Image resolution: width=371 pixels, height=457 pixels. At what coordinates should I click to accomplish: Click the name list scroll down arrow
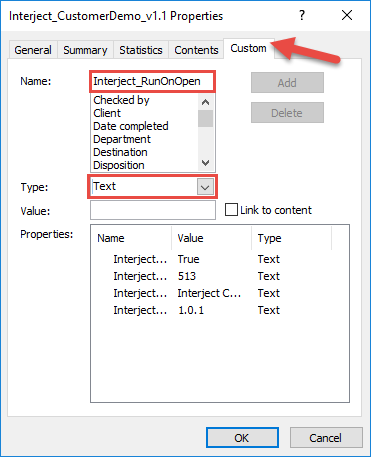click(x=206, y=163)
